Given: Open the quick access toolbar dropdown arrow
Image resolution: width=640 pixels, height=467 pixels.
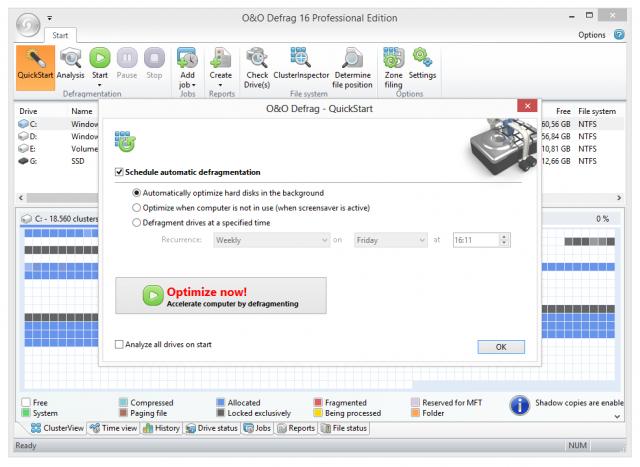Looking at the screenshot, I should tap(49, 18).
